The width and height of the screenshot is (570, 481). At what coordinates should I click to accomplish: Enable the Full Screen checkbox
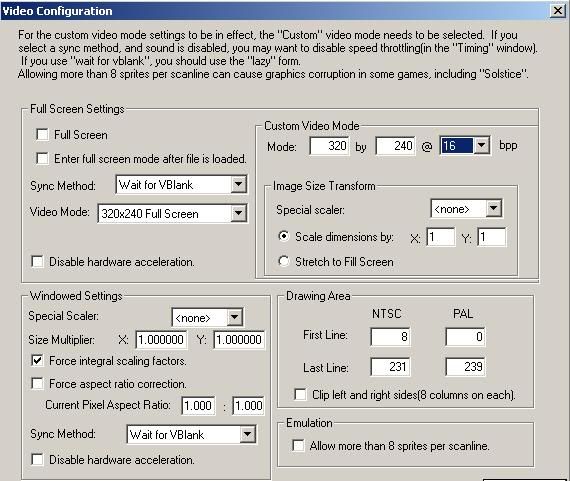pyautogui.click(x=43, y=135)
